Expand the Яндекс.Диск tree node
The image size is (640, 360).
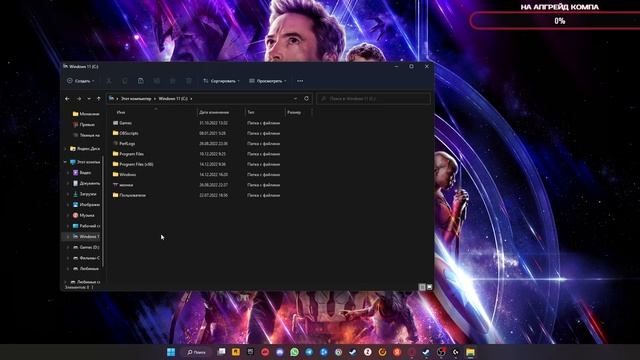[66, 149]
